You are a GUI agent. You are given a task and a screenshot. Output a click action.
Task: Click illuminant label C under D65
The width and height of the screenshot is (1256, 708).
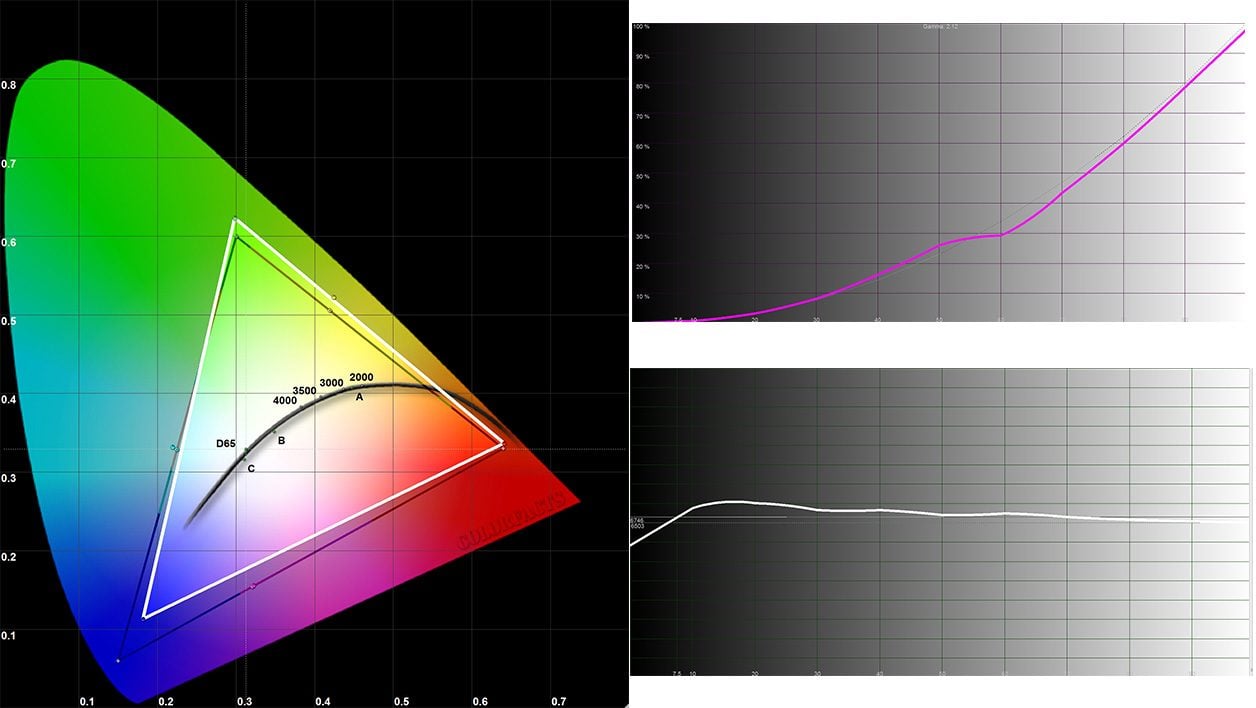pos(251,468)
